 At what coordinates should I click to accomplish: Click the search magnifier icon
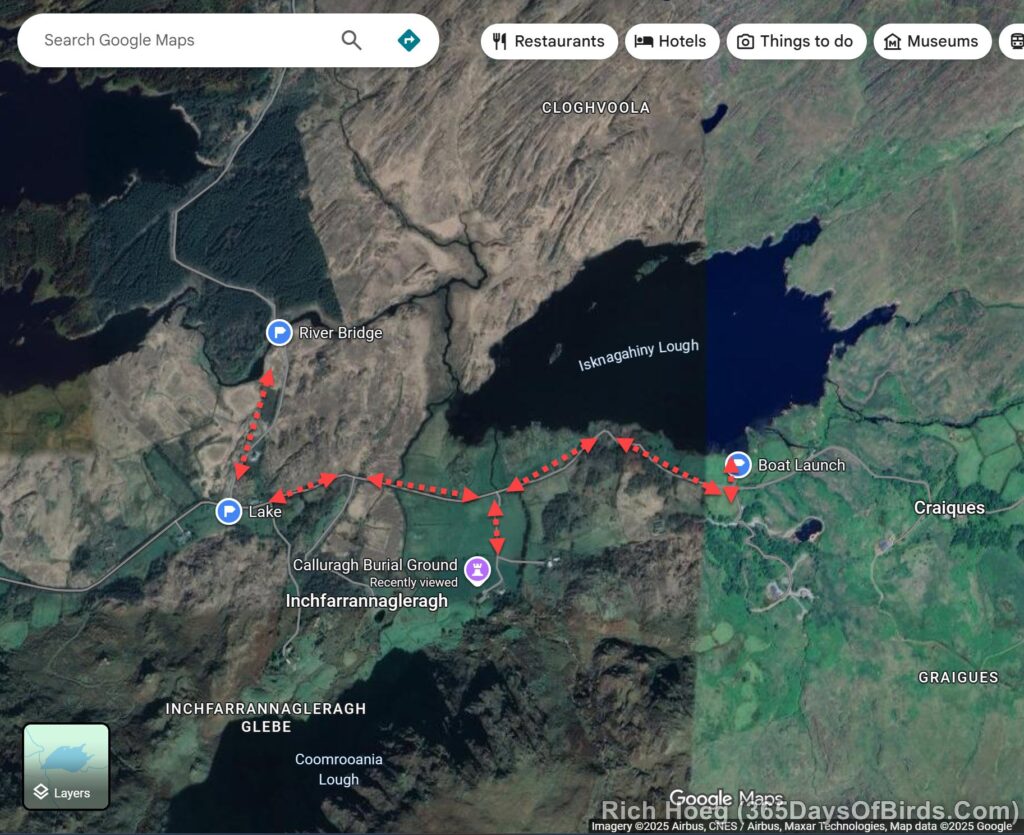click(x=351, y=40)
